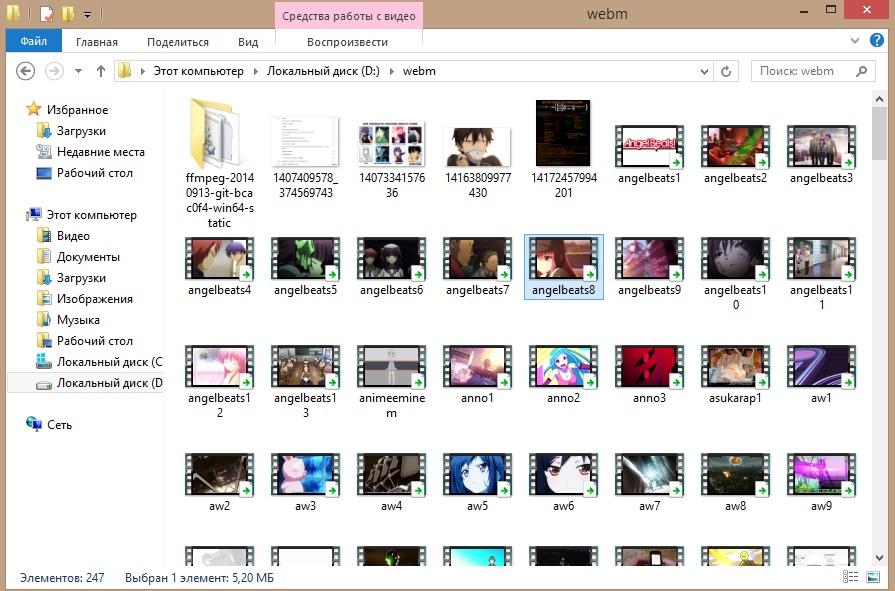Select the angelbeats4 video file icon

220,259
